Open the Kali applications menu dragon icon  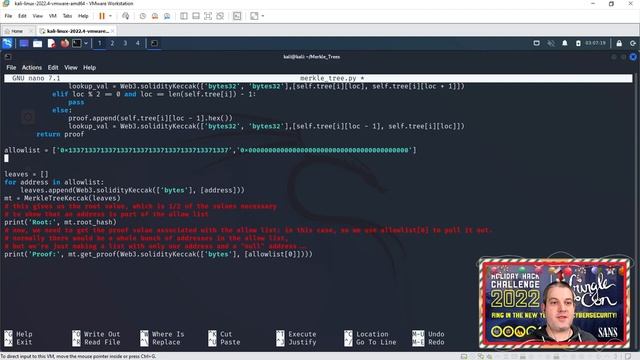coord(7,43)
